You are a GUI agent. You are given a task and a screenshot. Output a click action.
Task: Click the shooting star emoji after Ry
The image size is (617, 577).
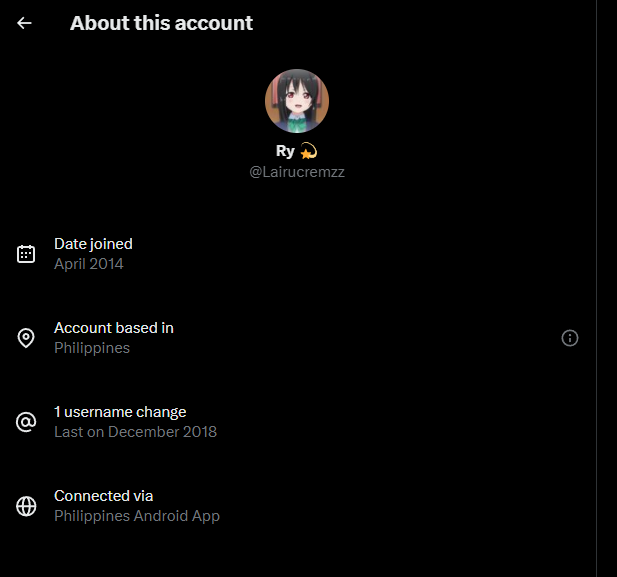(308, 151)
